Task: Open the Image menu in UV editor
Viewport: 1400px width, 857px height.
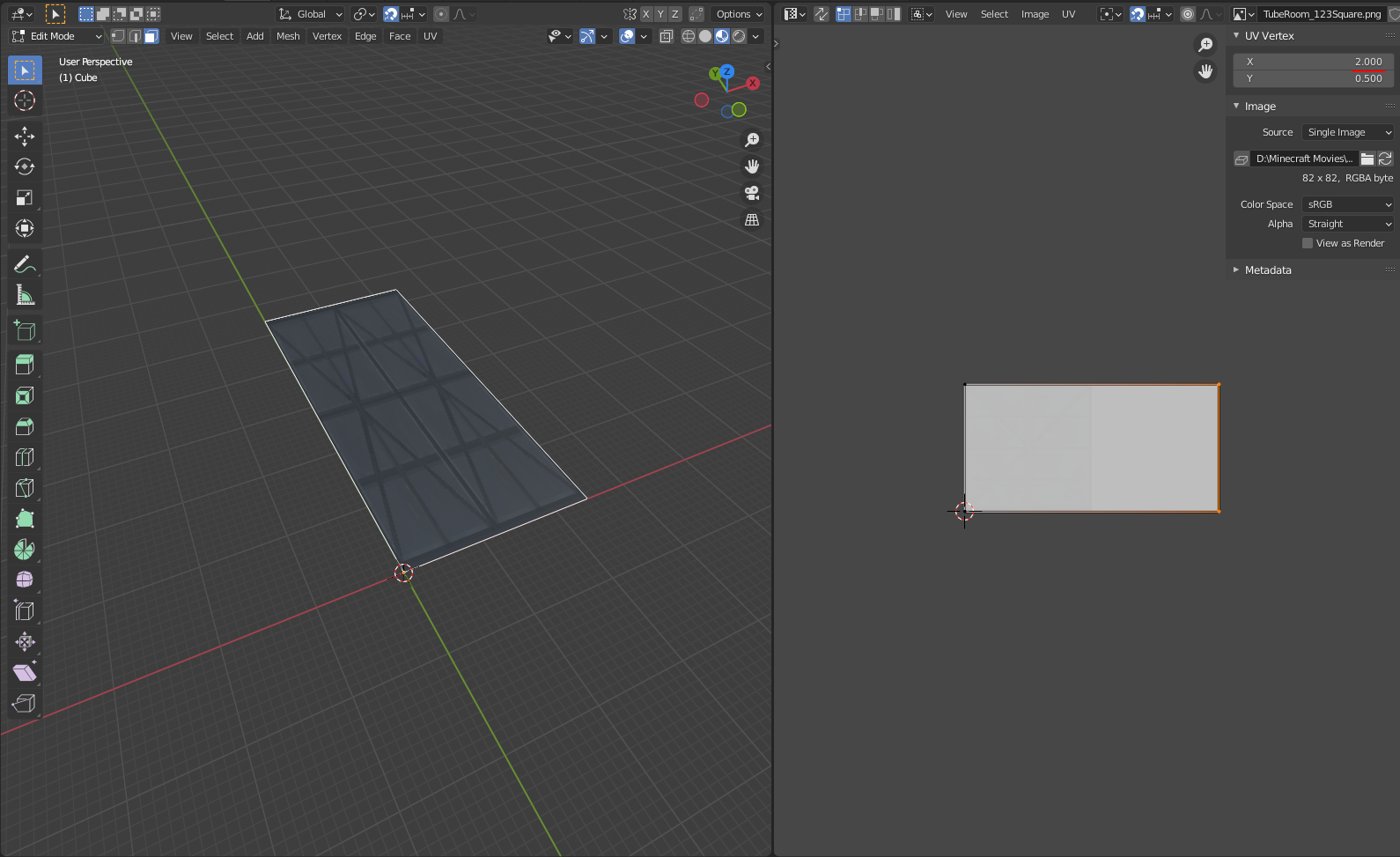Action: coord(1035,14)
